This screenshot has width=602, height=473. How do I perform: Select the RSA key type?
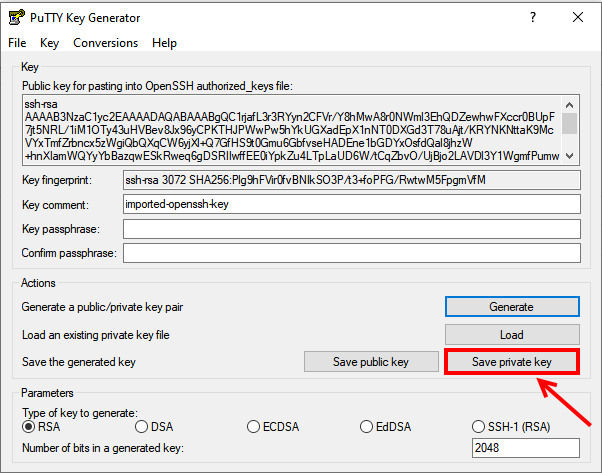29,427
